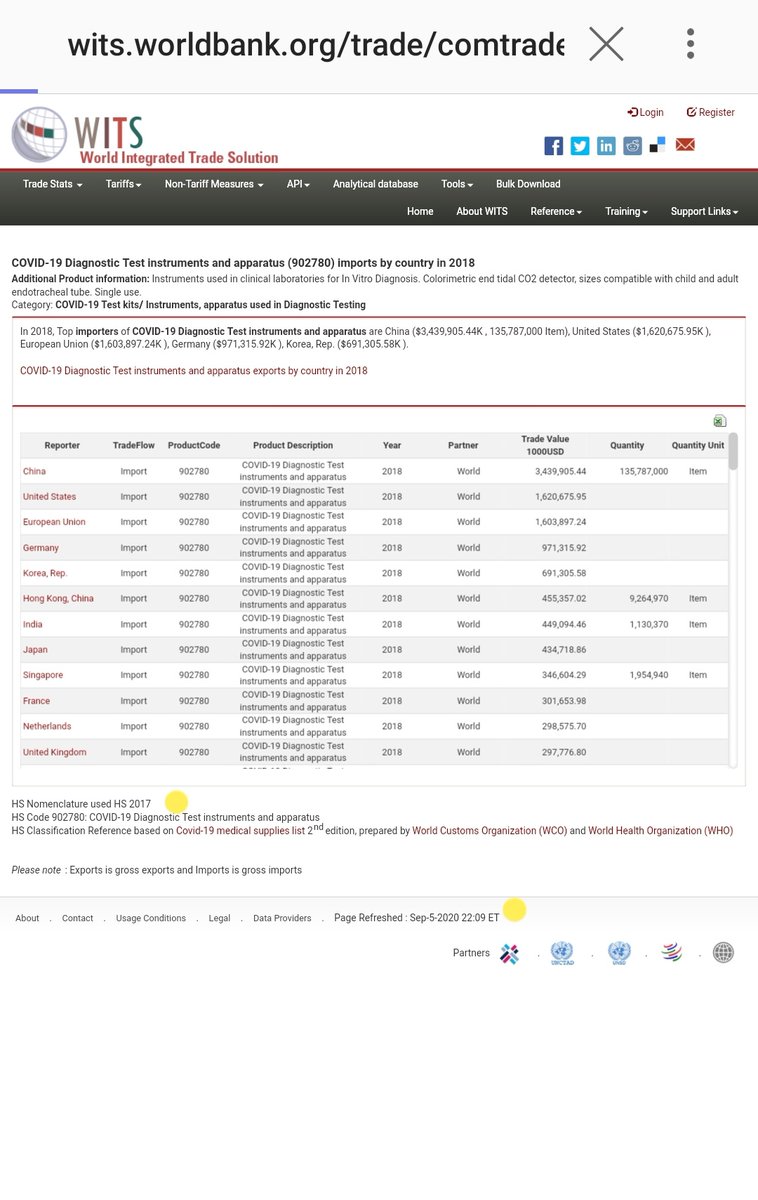This screenshot has height=1200, width=758.
Task: Open European Union reporter link
Action: click(x=54, y=522)
